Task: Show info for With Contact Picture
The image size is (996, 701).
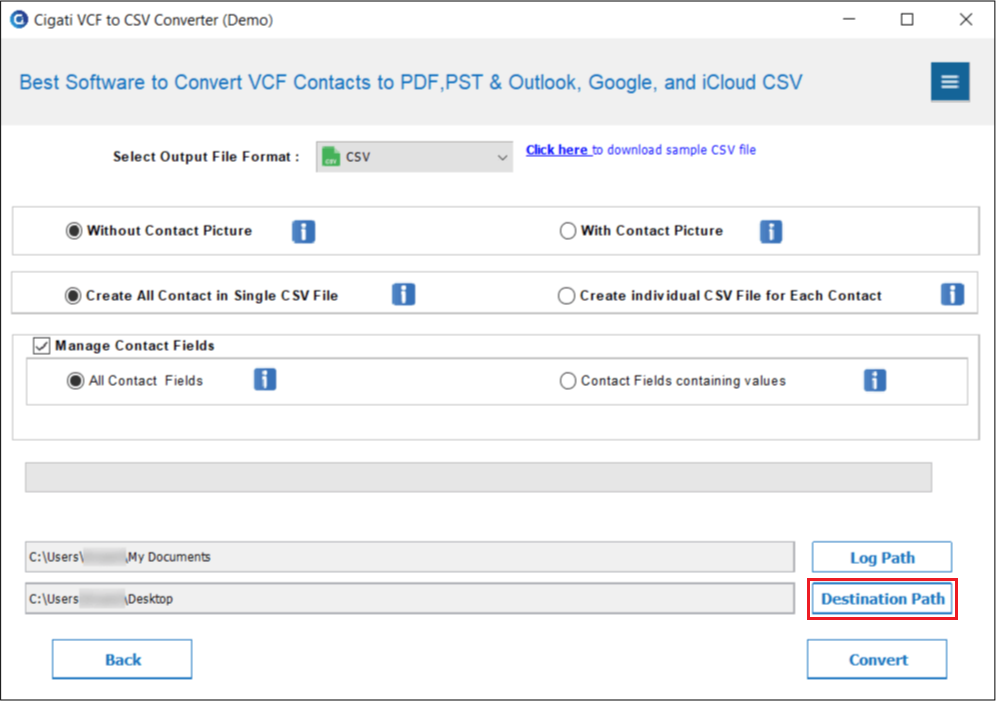Action: click(x=771, y=231)
